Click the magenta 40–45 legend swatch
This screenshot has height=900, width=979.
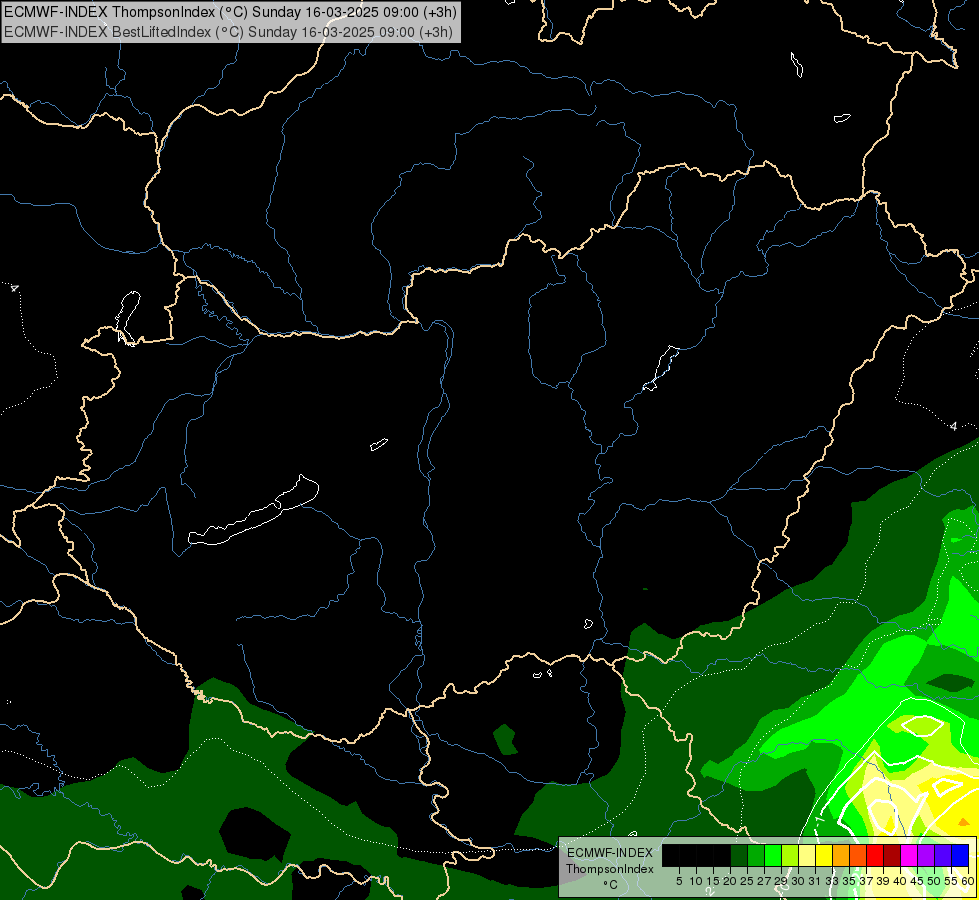tap(909, 855)
